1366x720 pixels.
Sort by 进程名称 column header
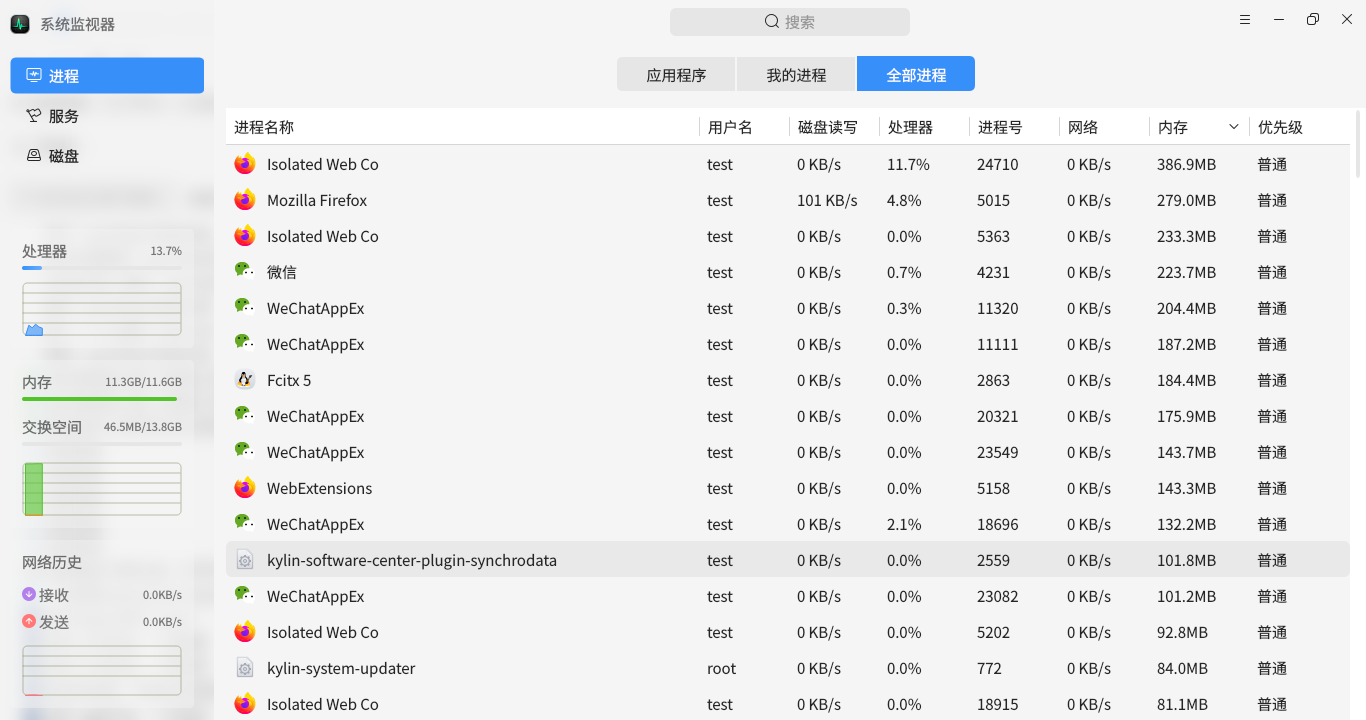point(462,127)
